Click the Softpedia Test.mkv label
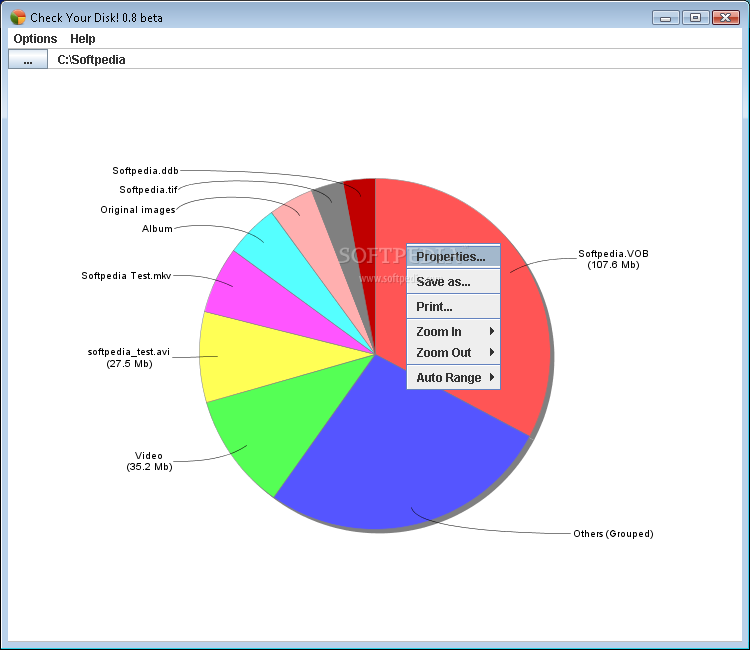This screenshot has width=750, height=650. (x=126, y=275)
